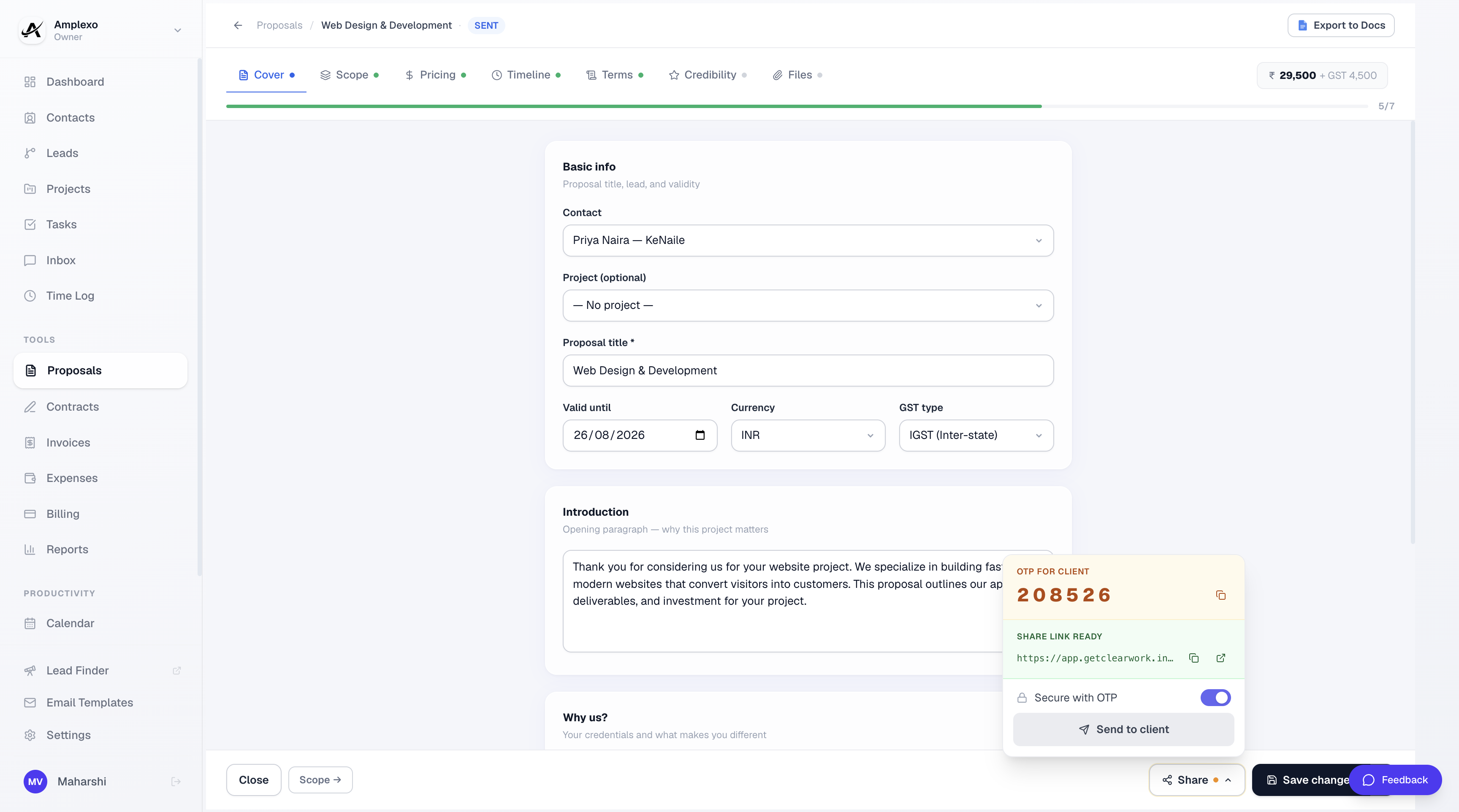Expand the Contact dropdown
This screenshot has width=1459, height=812.
point(808,241)
